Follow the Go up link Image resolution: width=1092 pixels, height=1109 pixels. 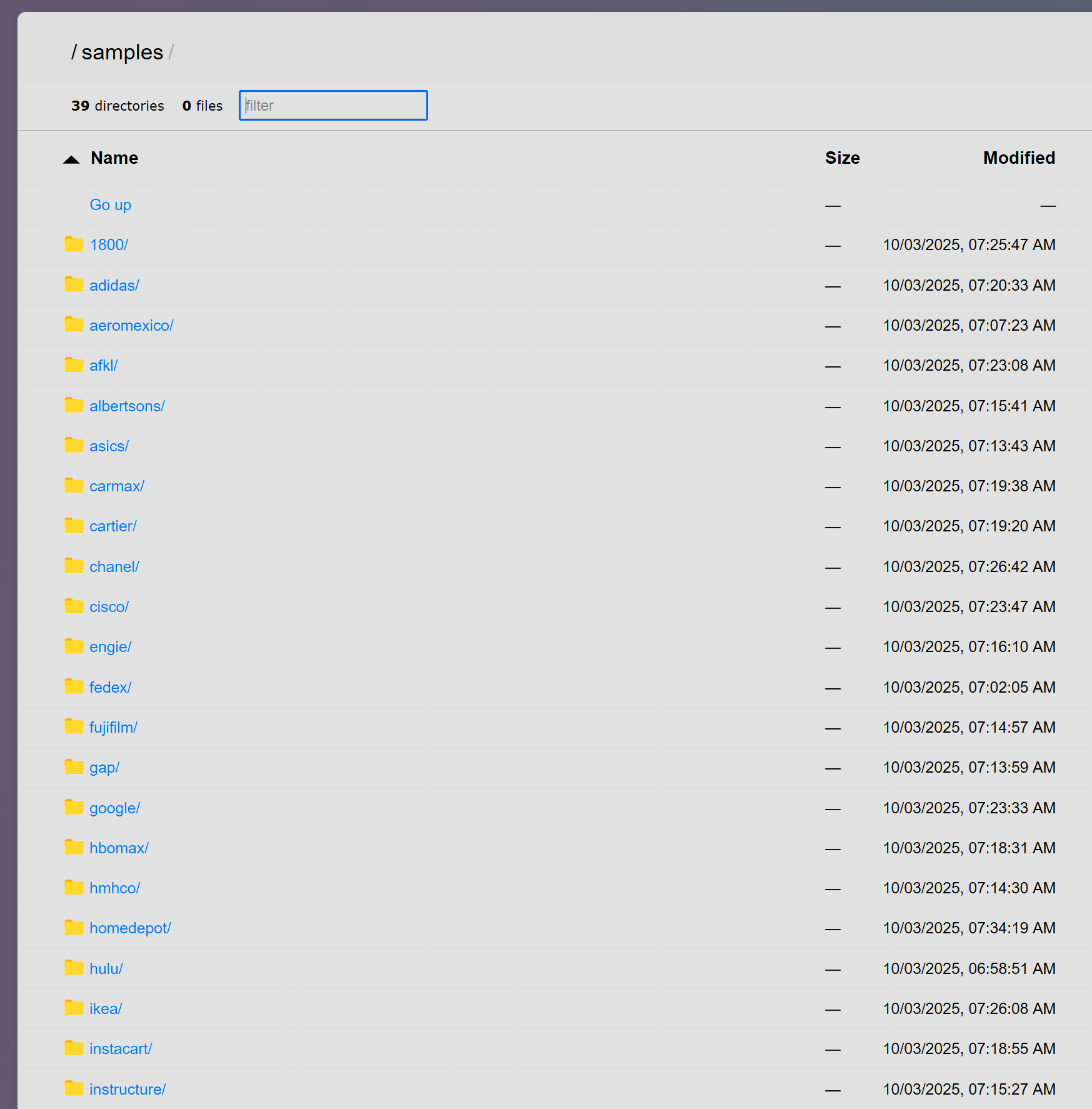click(x=110, y=205)
